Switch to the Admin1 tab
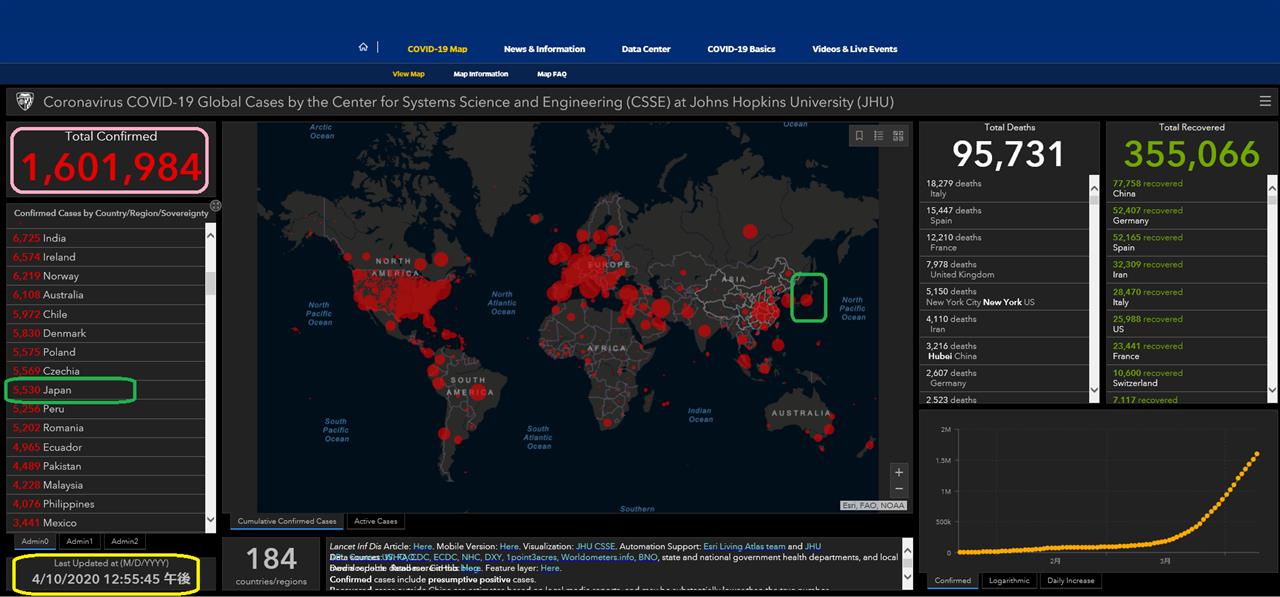 (x=79, y=541)
